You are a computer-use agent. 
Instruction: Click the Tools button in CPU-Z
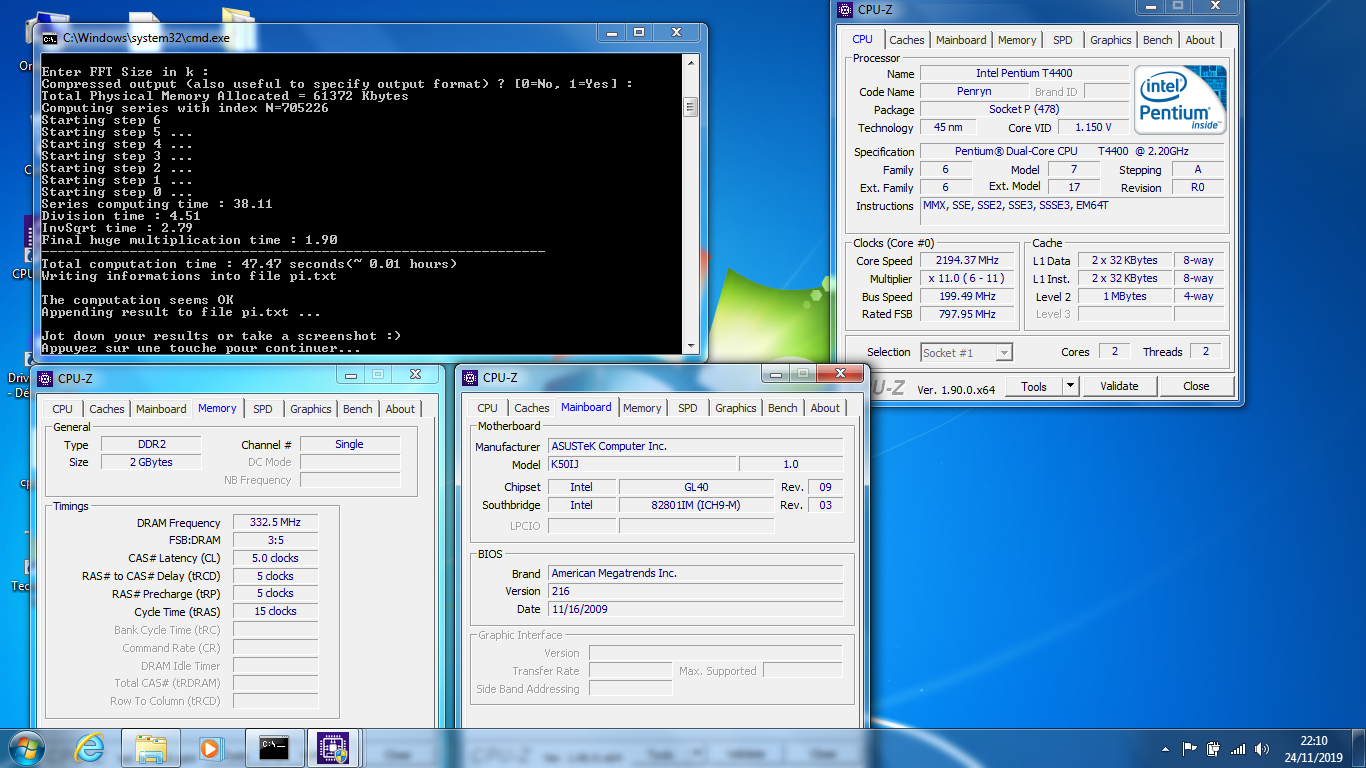coord(1034,386)
